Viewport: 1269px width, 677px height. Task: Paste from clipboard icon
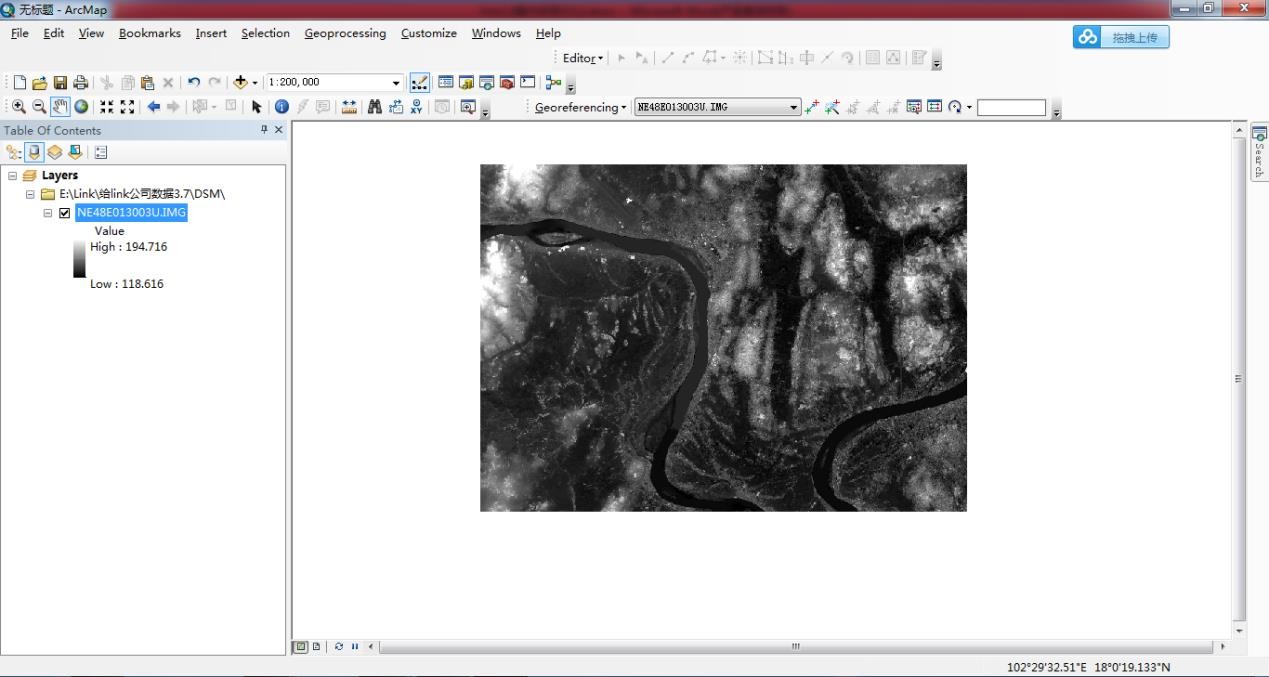(147, 83)
